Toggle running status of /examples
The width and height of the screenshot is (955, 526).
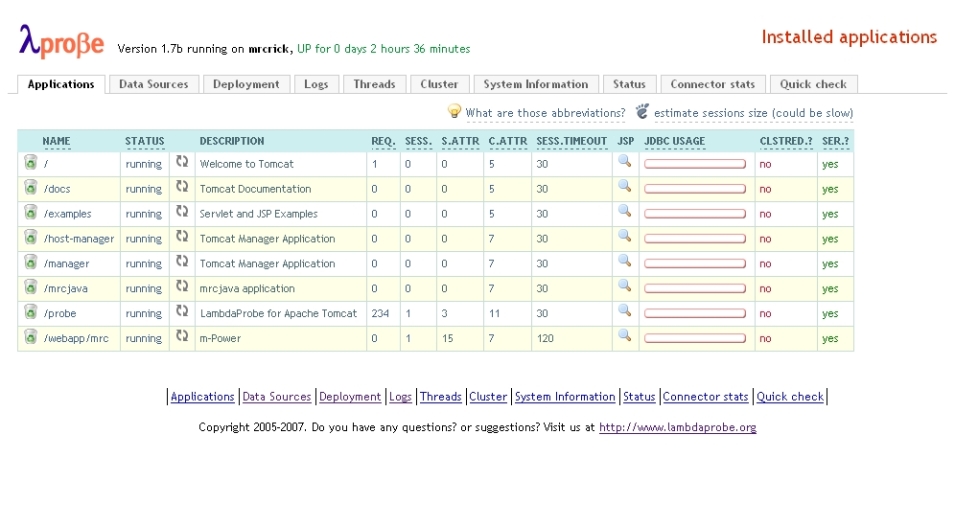(x=144, y=214)
